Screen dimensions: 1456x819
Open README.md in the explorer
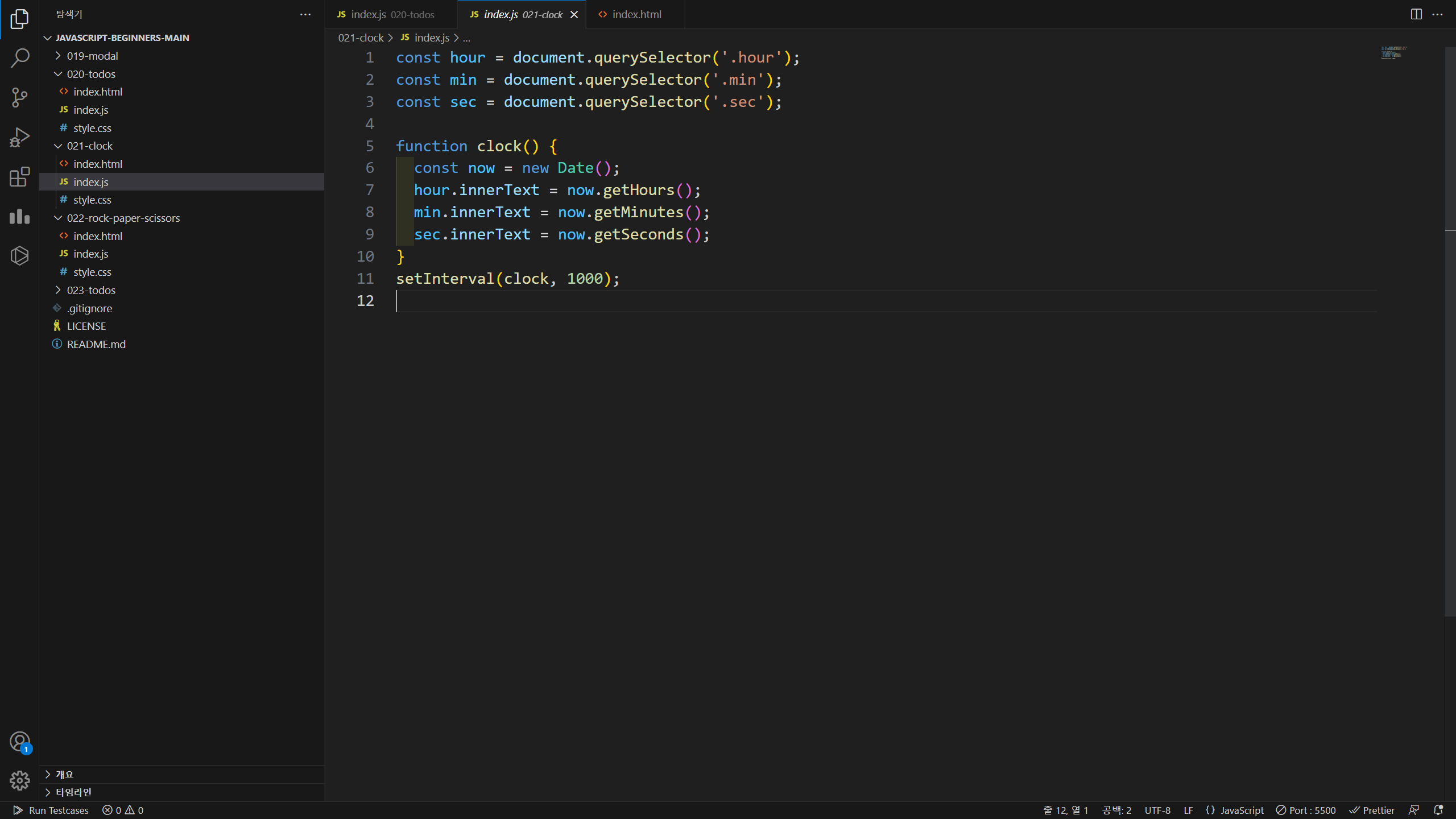96,344
